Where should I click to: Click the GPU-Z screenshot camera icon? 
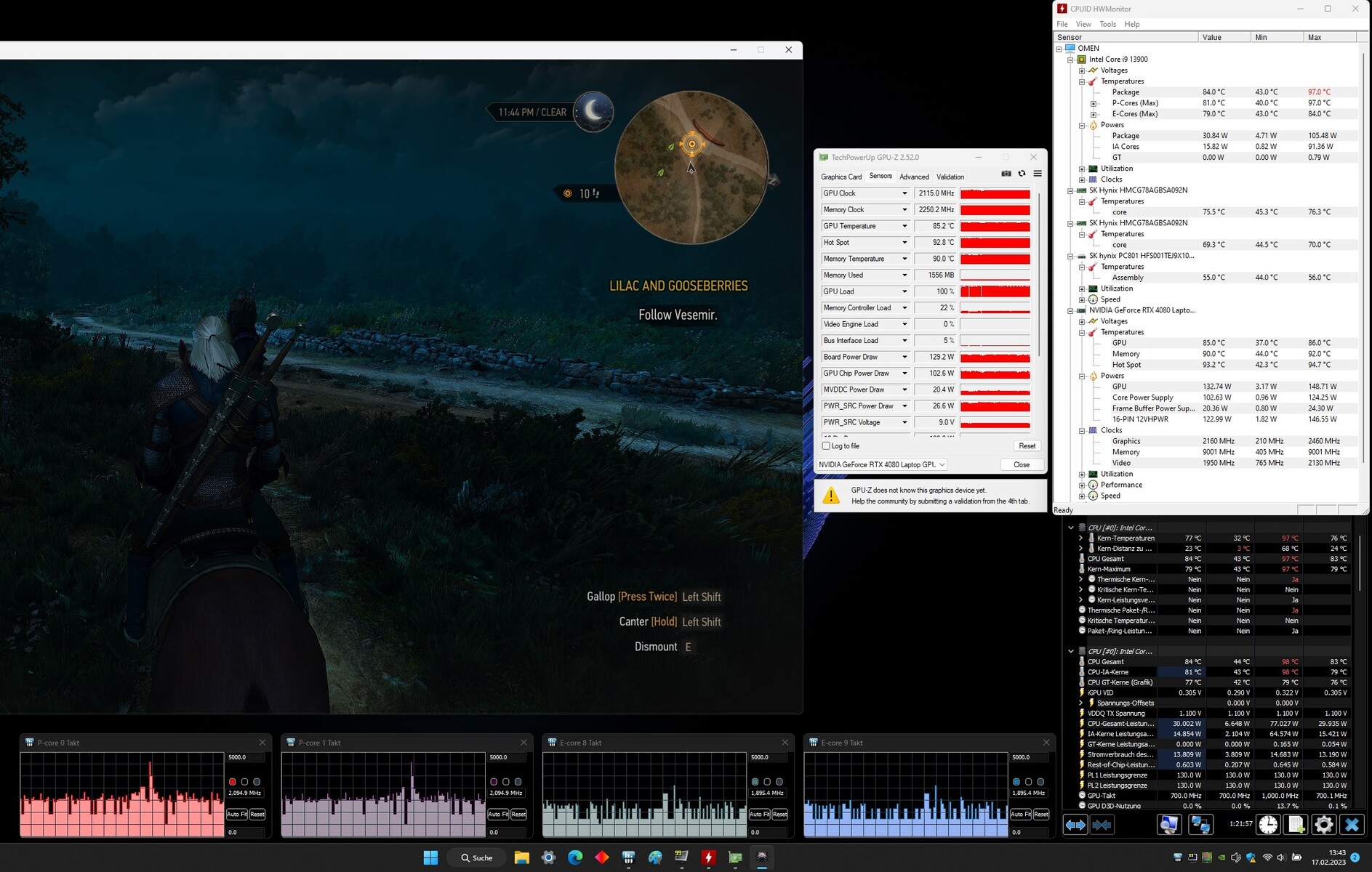[x=1006, y=174]
